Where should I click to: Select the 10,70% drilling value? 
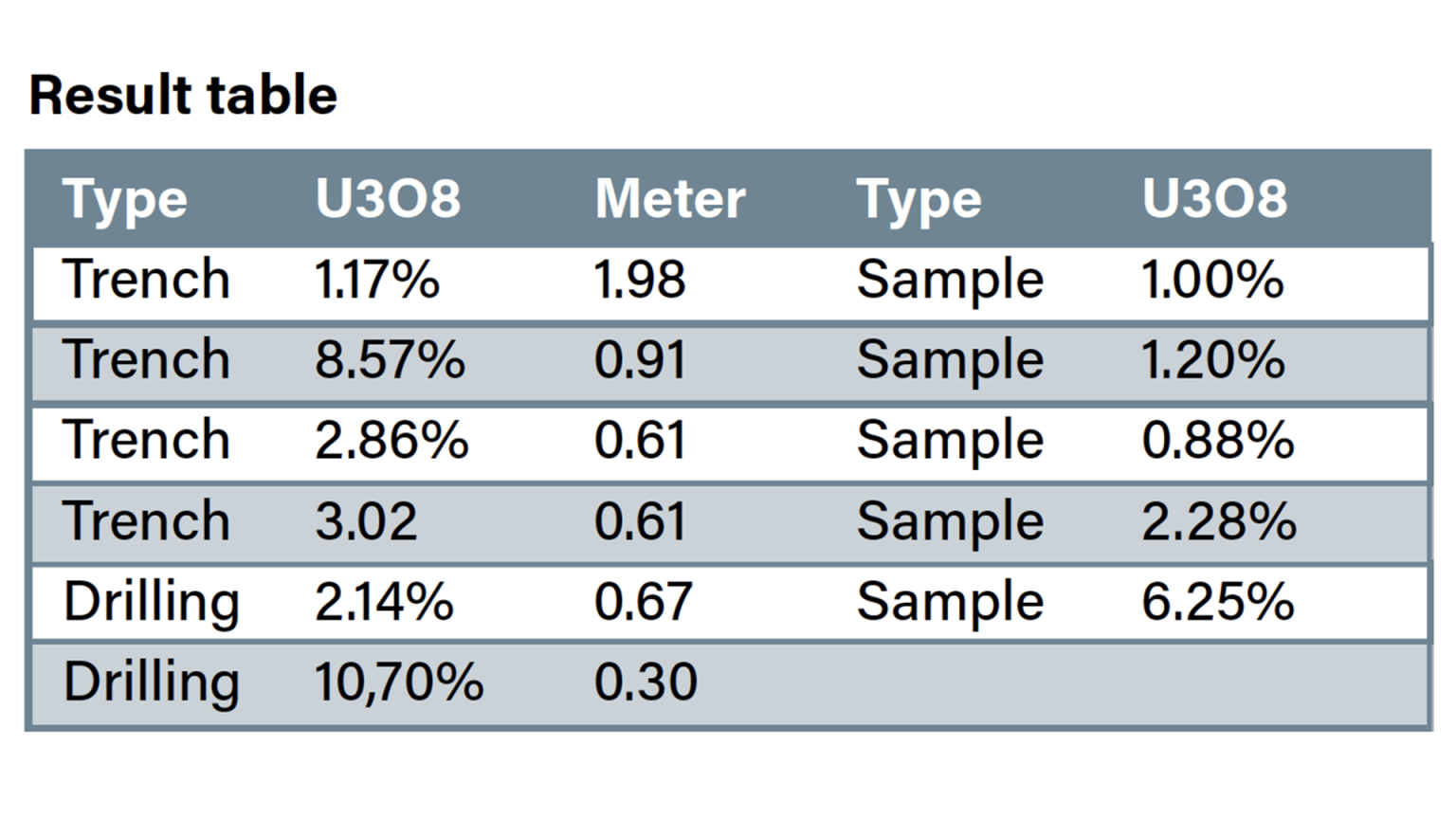pyautogui.click(x=398, y=682)
